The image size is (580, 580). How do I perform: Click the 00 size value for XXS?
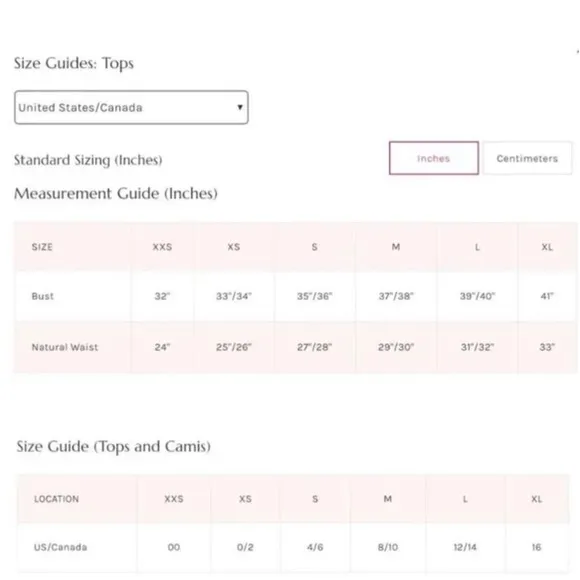[174, 547]
